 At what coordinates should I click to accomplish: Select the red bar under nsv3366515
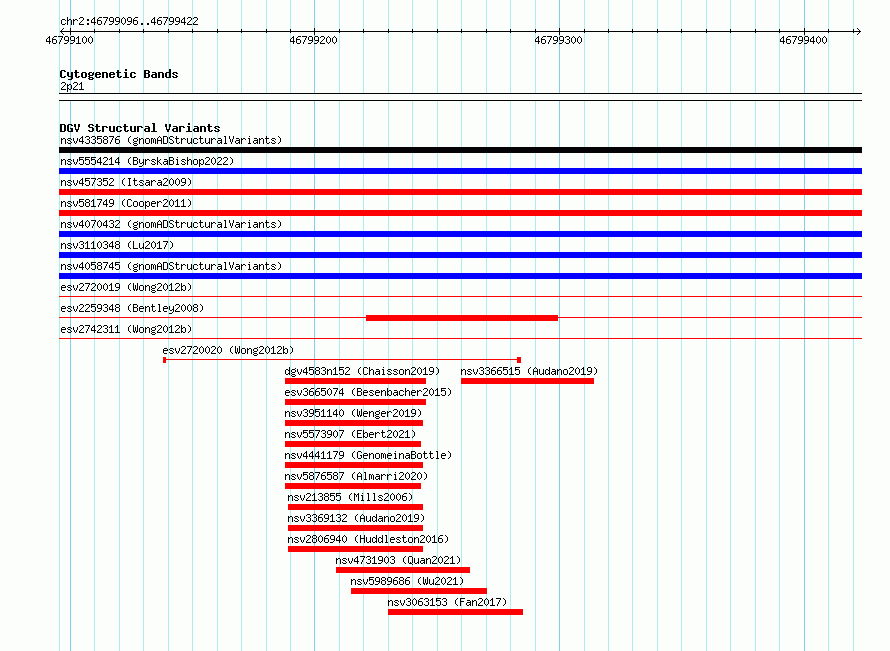(527, 381)
